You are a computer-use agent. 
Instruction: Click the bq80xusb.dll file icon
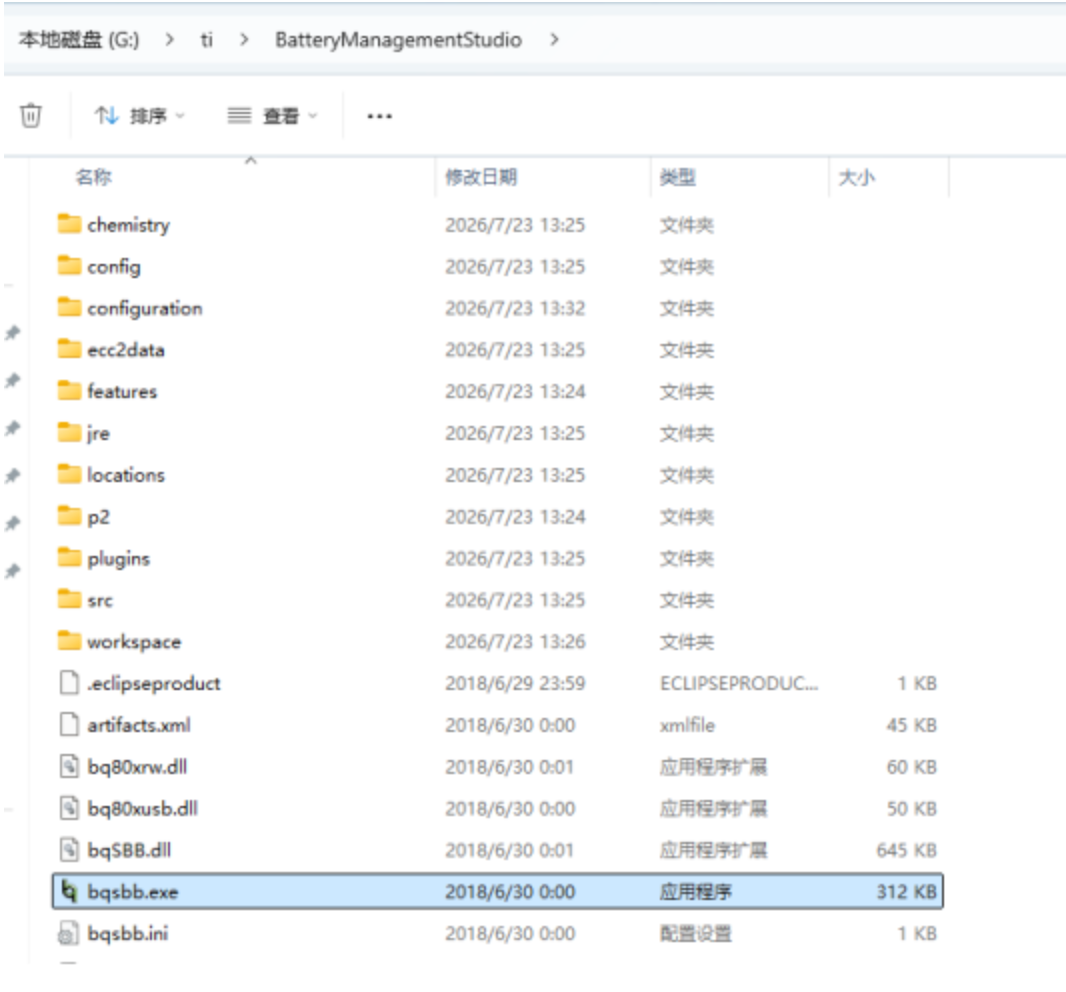pos(69,808)
